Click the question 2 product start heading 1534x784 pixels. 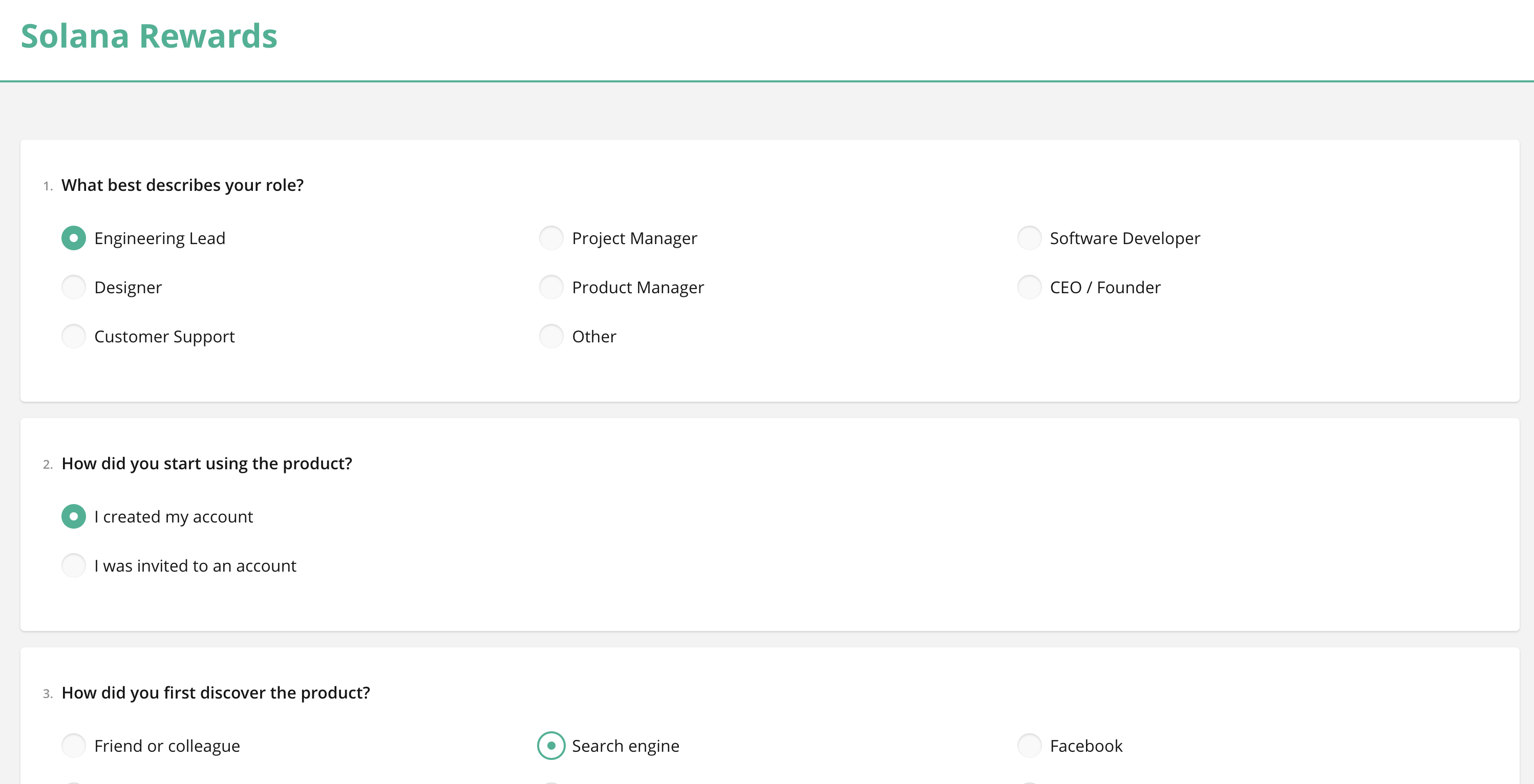point(207,464)
